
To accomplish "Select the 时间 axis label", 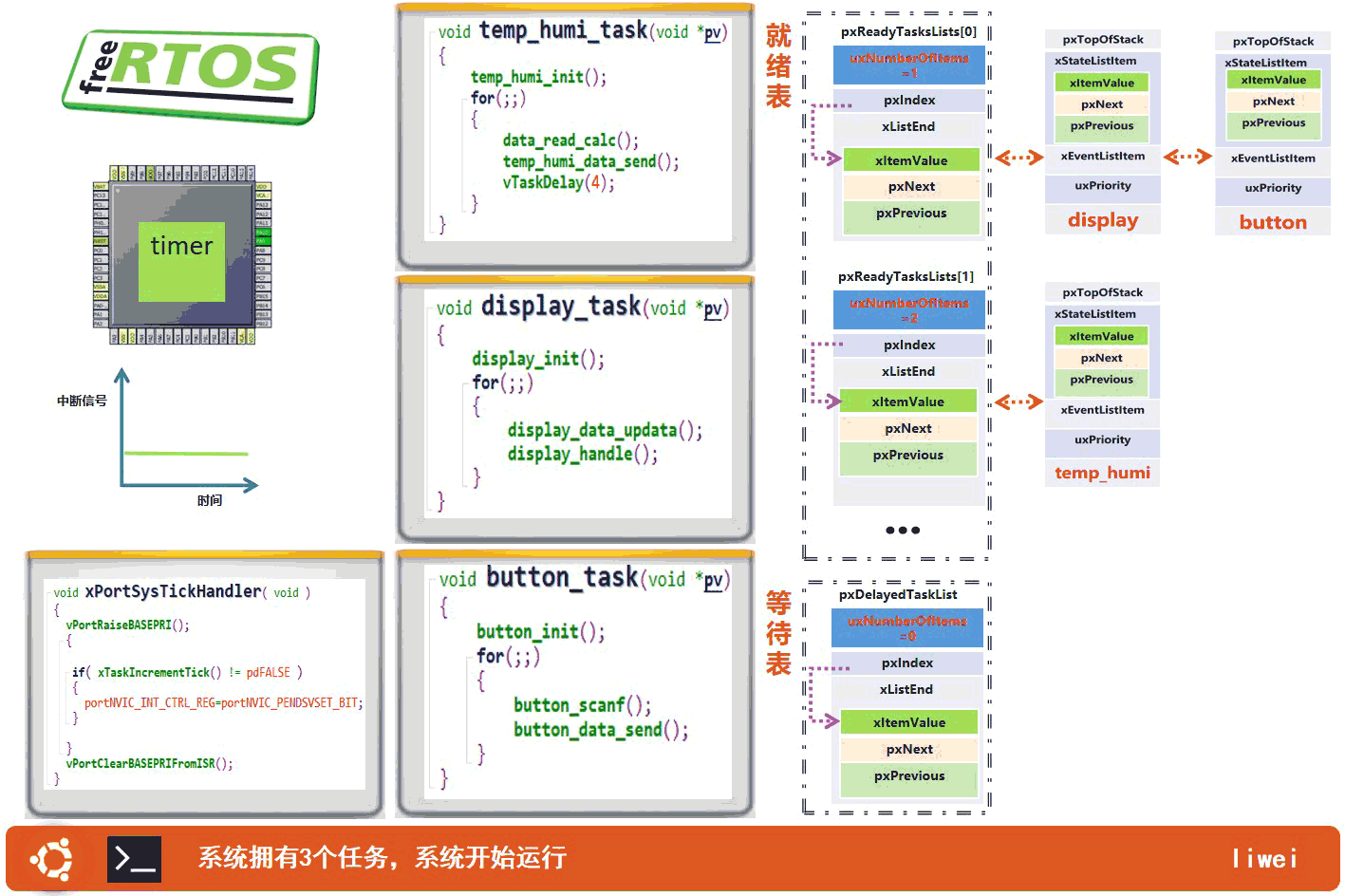I will click(210, 500).
